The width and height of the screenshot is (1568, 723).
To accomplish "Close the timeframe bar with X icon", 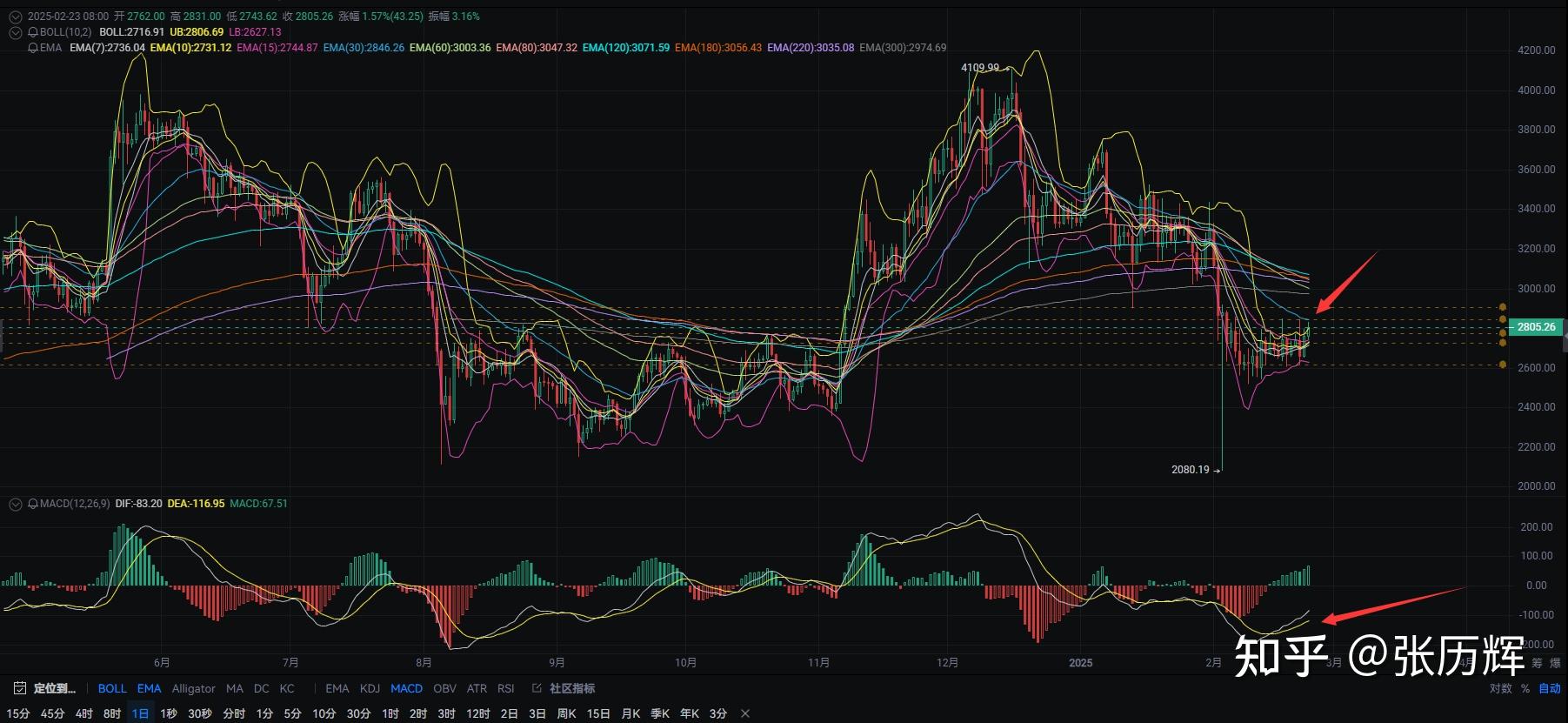I will pos(745,713).
